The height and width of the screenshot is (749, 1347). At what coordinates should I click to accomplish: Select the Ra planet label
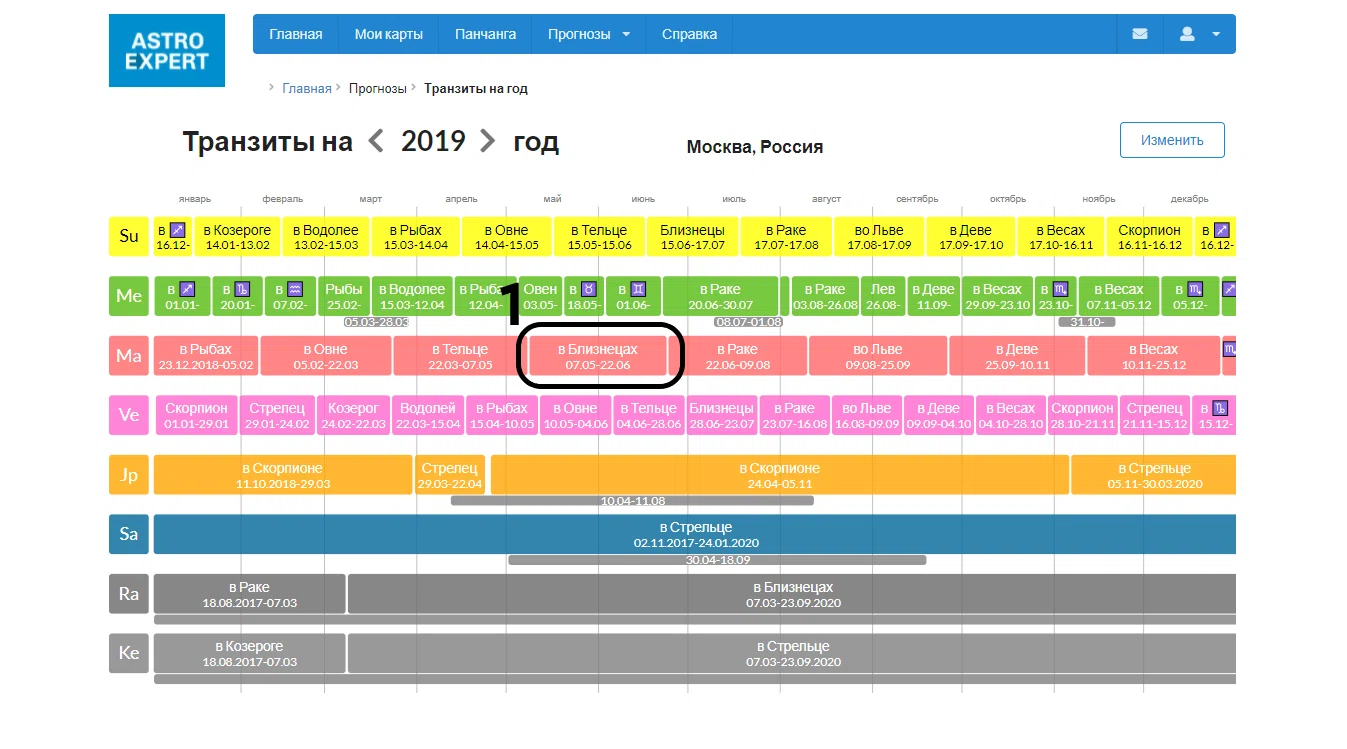click(x=129, y=594)
